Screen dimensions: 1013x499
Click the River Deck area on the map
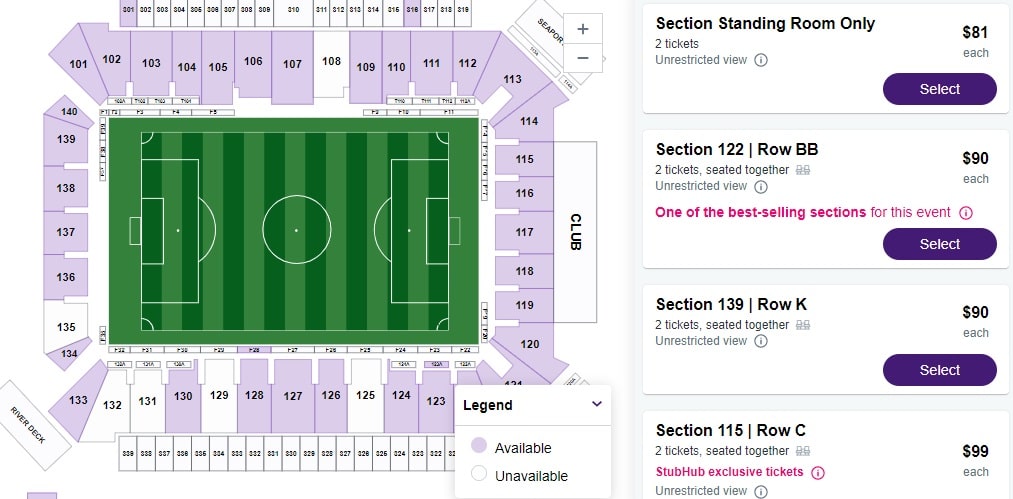(29, 426)
